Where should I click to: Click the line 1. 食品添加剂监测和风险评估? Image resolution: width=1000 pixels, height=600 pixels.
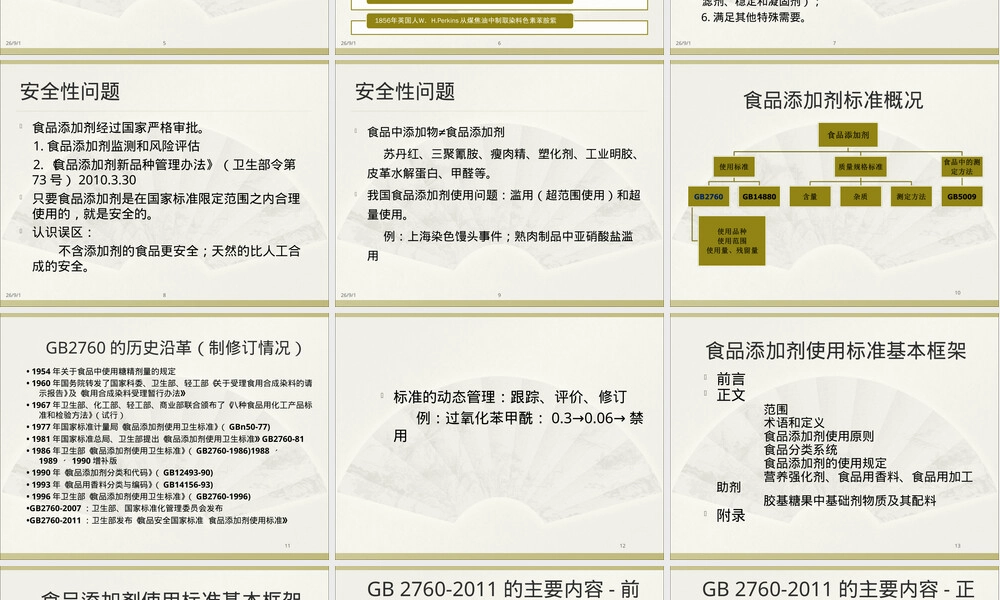point(117,145)
